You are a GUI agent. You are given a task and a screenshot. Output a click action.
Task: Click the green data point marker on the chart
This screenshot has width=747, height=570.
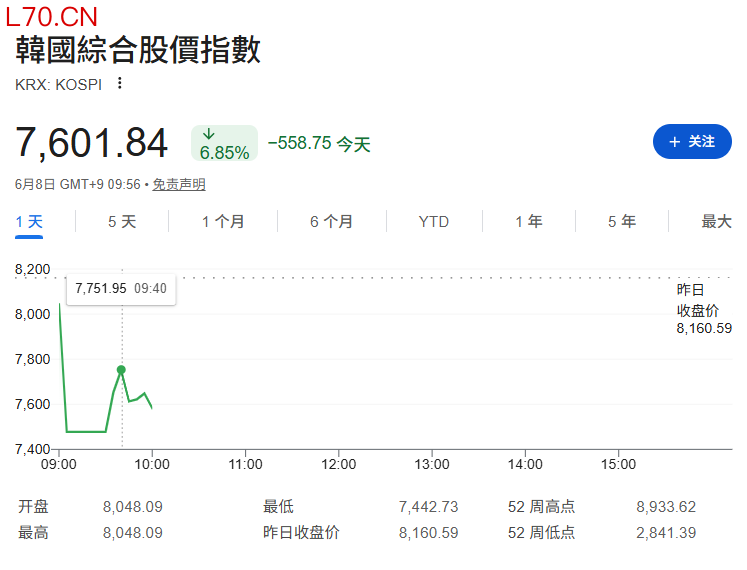coord(121,369)
